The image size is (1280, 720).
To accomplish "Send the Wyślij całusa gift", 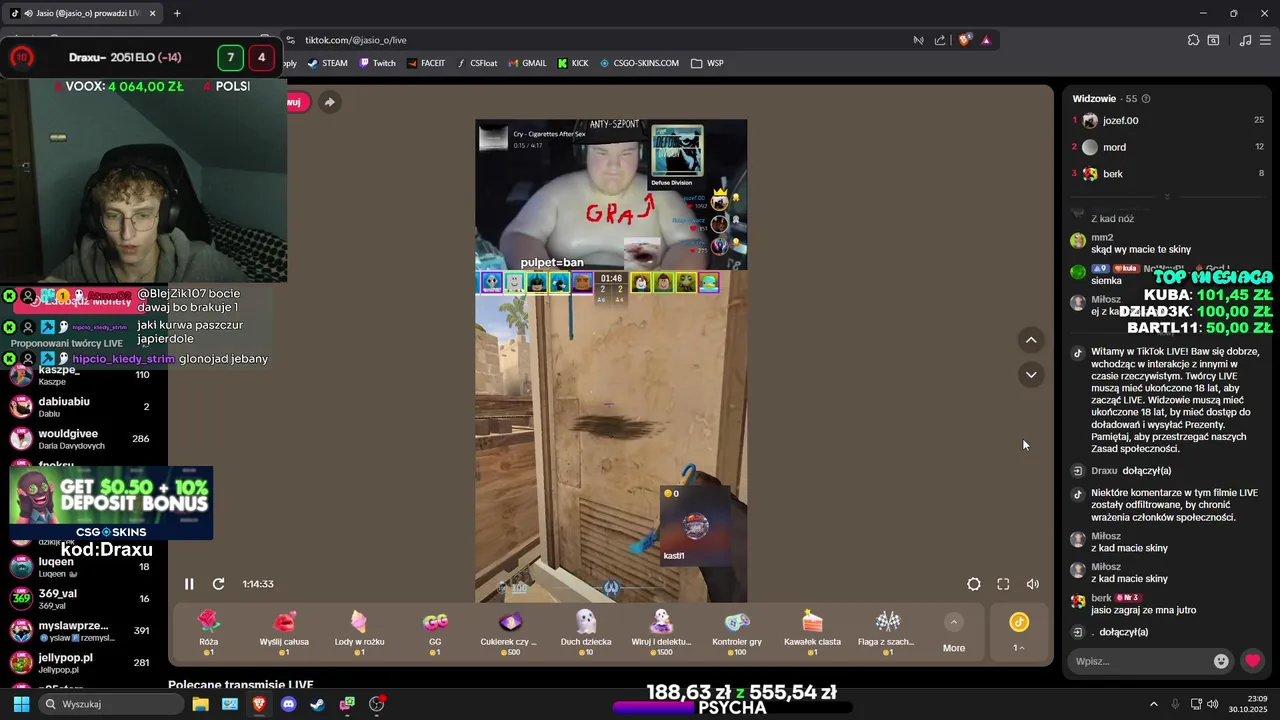I will coord(284,632).
